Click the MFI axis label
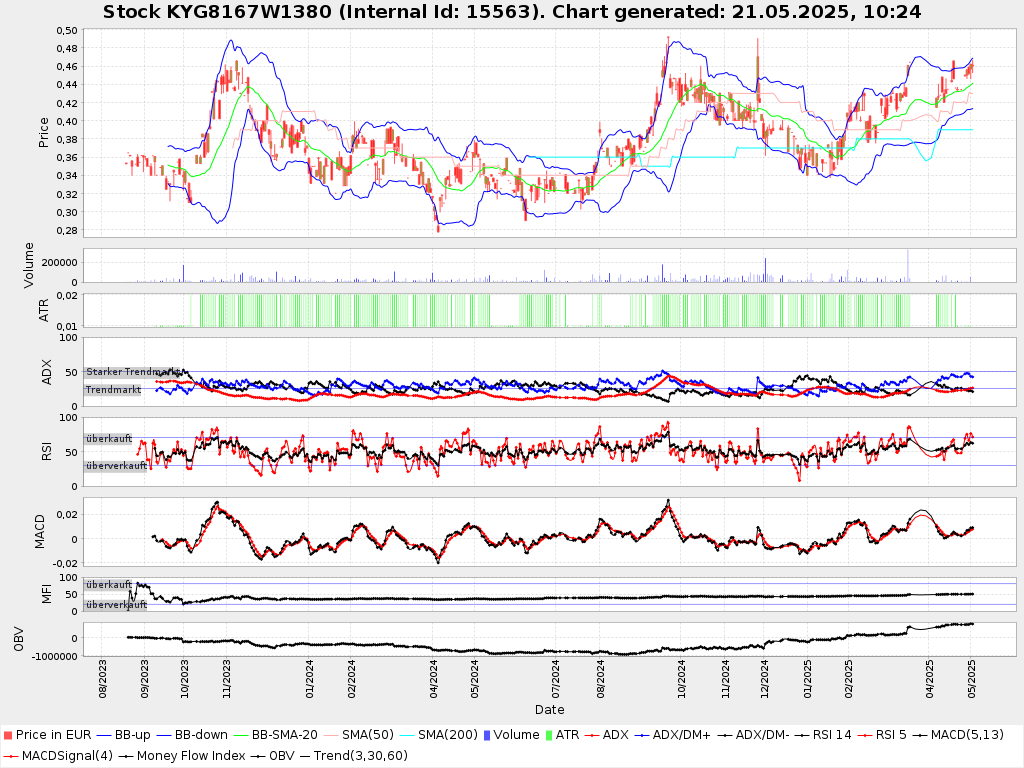The image size is (1024, 768). pyautogui.click(x=46, y=594)
